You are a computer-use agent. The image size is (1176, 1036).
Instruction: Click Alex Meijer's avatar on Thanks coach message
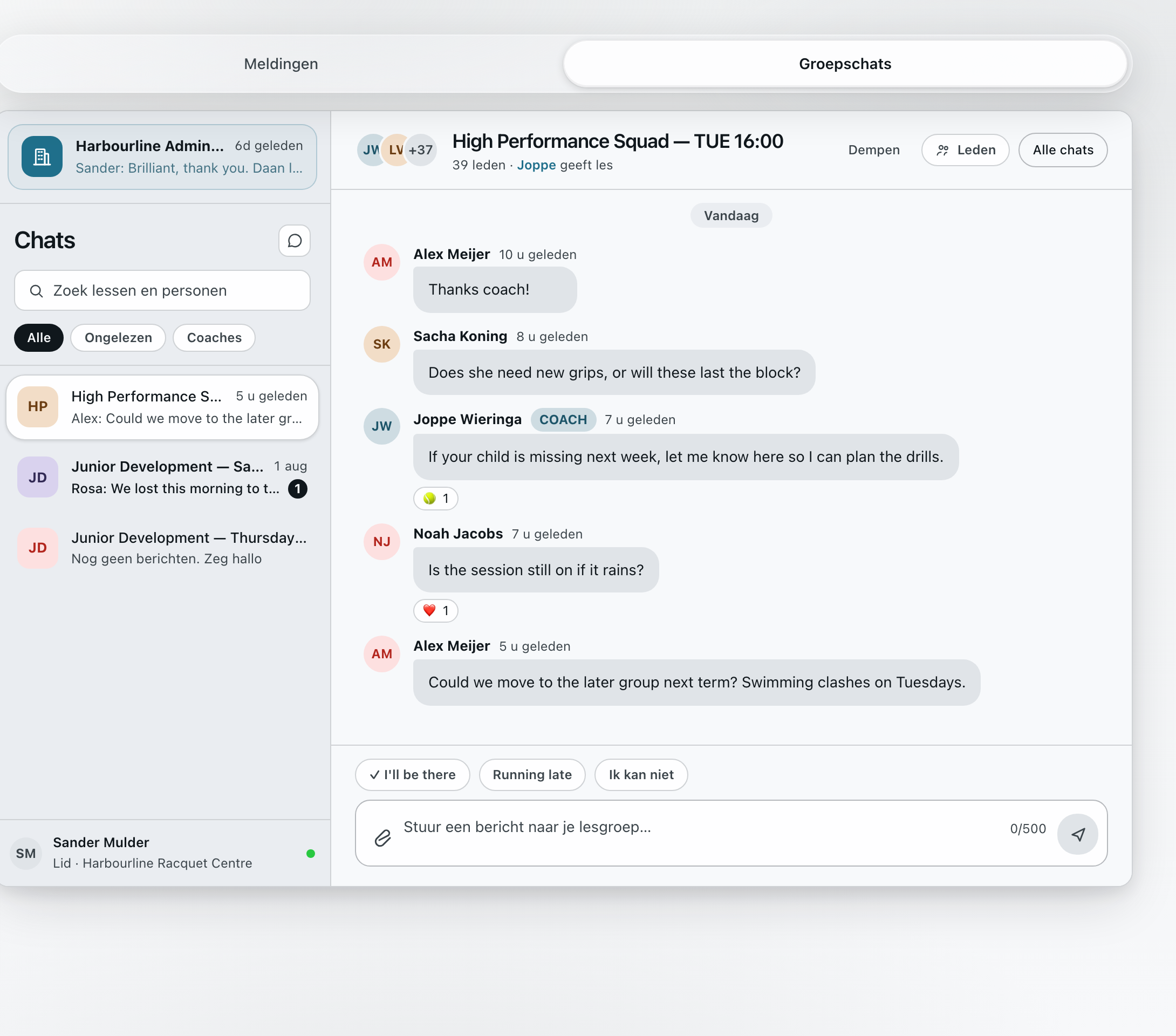click(381, 262)
